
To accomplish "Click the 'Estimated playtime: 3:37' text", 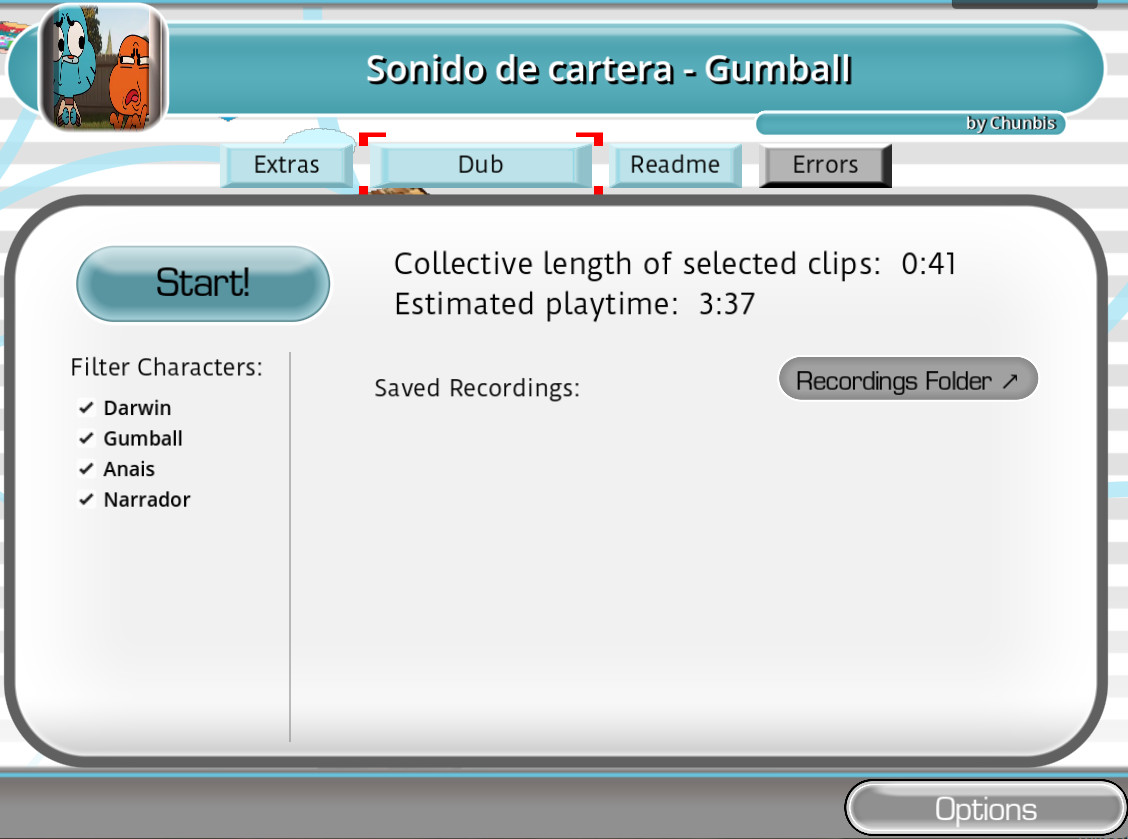I will (x=575, y=304).
